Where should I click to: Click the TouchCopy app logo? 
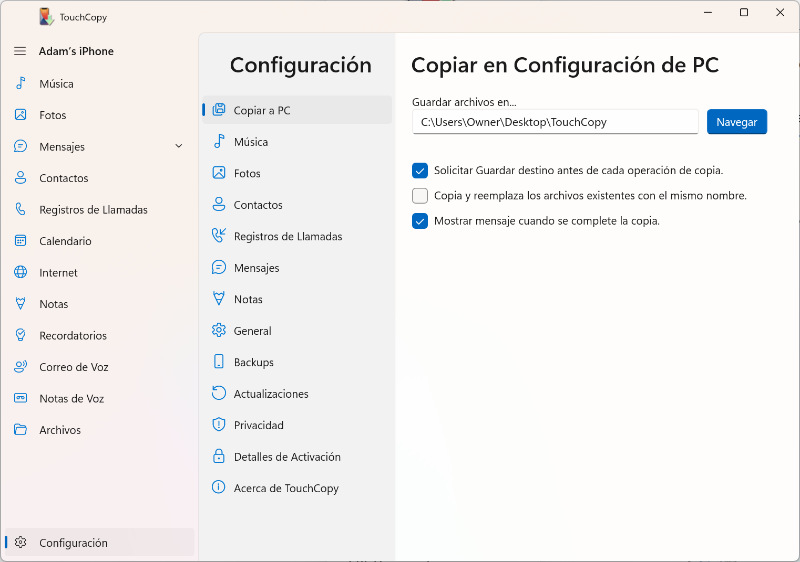(x=46, y=17)
